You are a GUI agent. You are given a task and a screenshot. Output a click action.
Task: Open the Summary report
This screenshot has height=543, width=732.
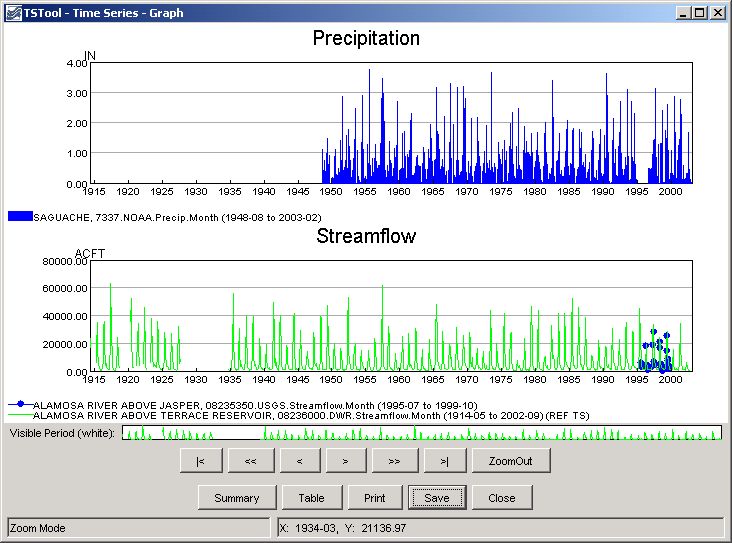pyautogui.click(x=236, y=498)
